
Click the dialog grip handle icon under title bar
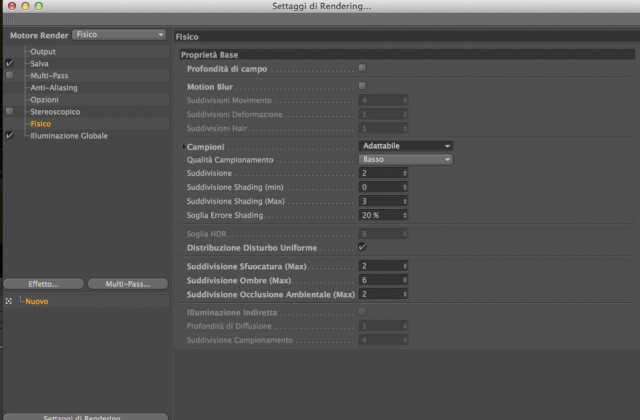(x=10, y=19)
